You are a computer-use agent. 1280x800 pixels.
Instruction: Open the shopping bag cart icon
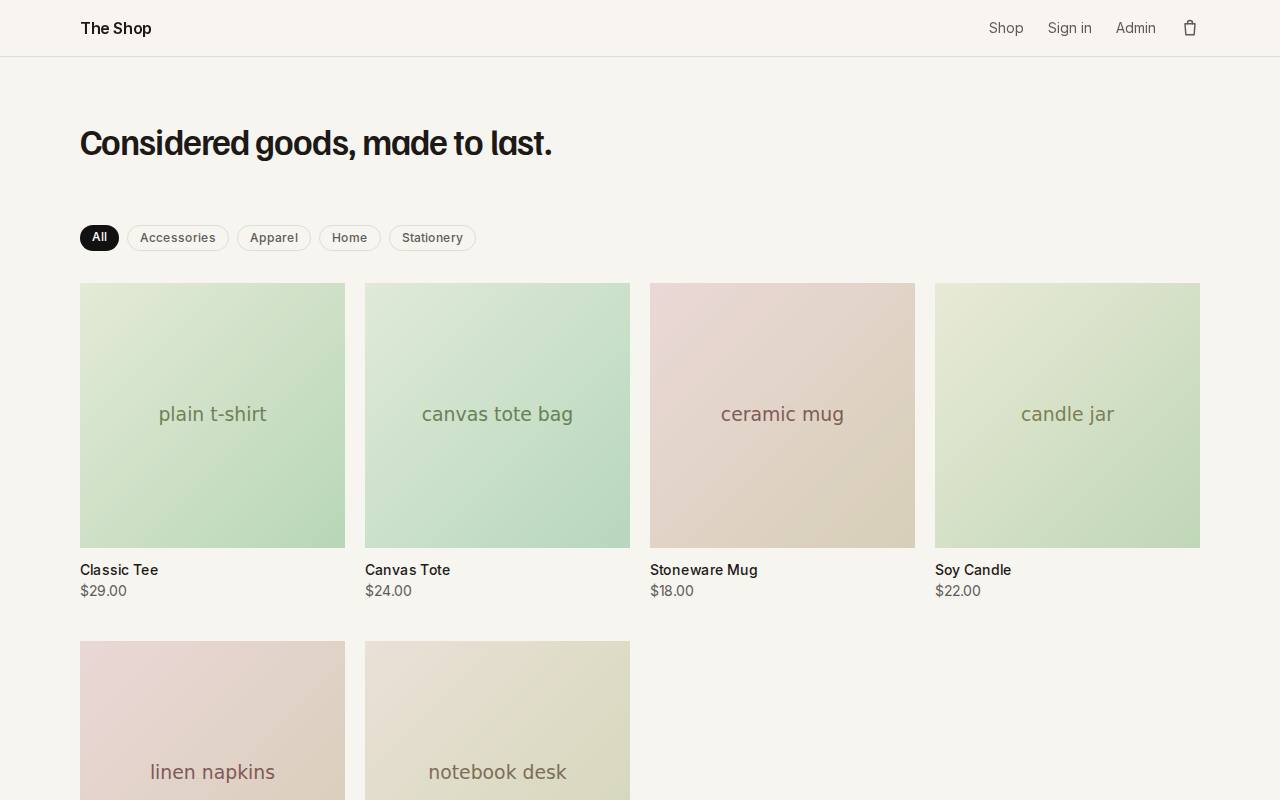pyautogui.click(x=1190, y=28)
